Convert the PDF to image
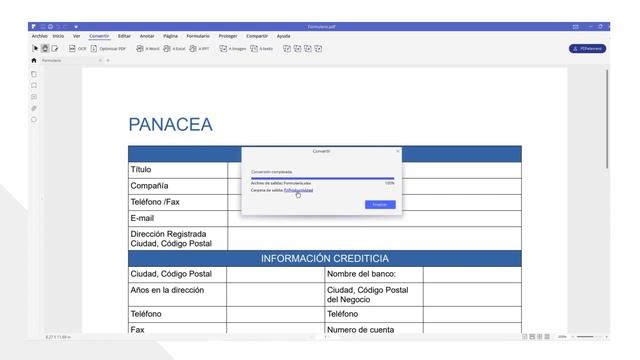Screen dimensions: 640x360 233,49
